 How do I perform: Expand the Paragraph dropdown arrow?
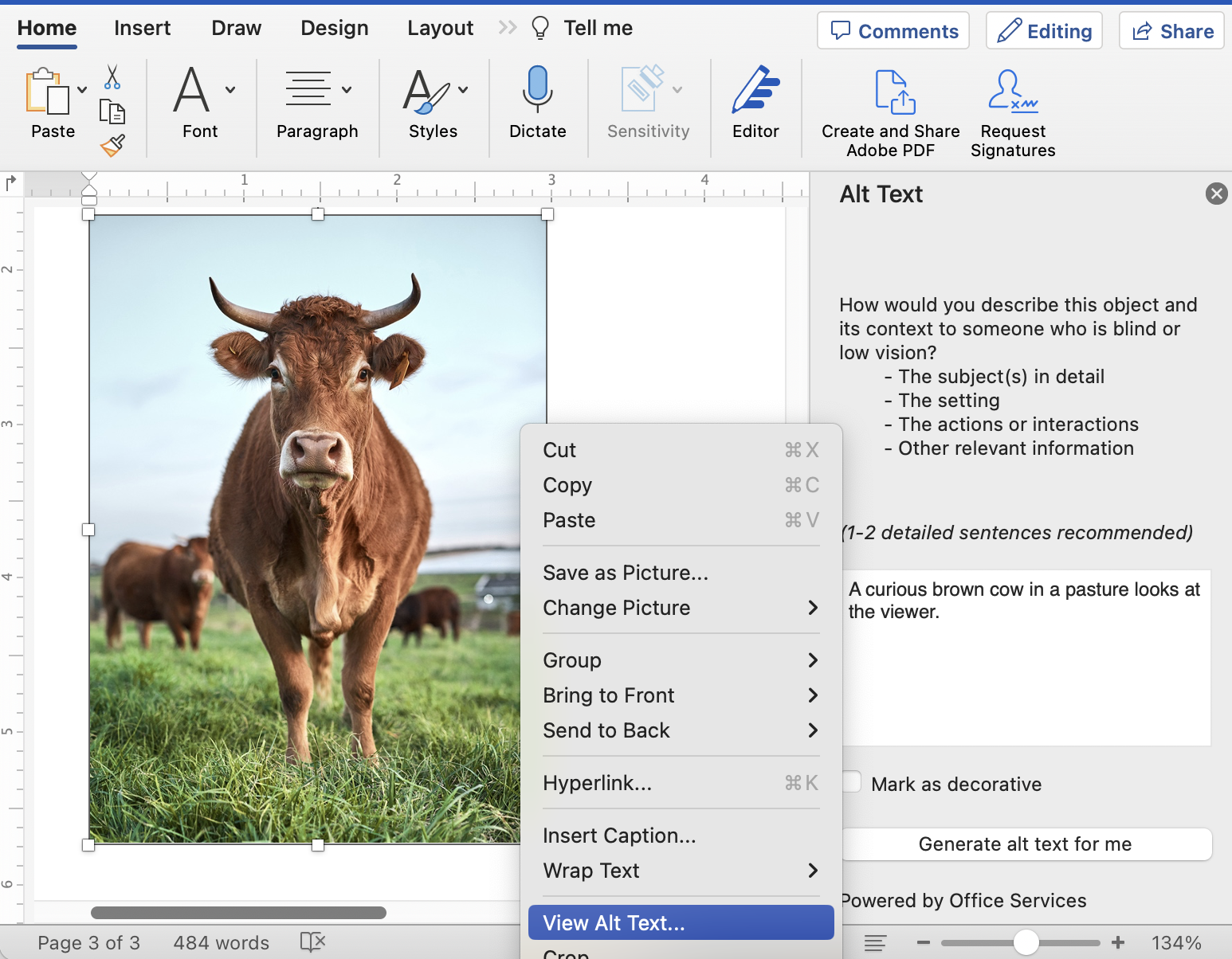(347, 90)
